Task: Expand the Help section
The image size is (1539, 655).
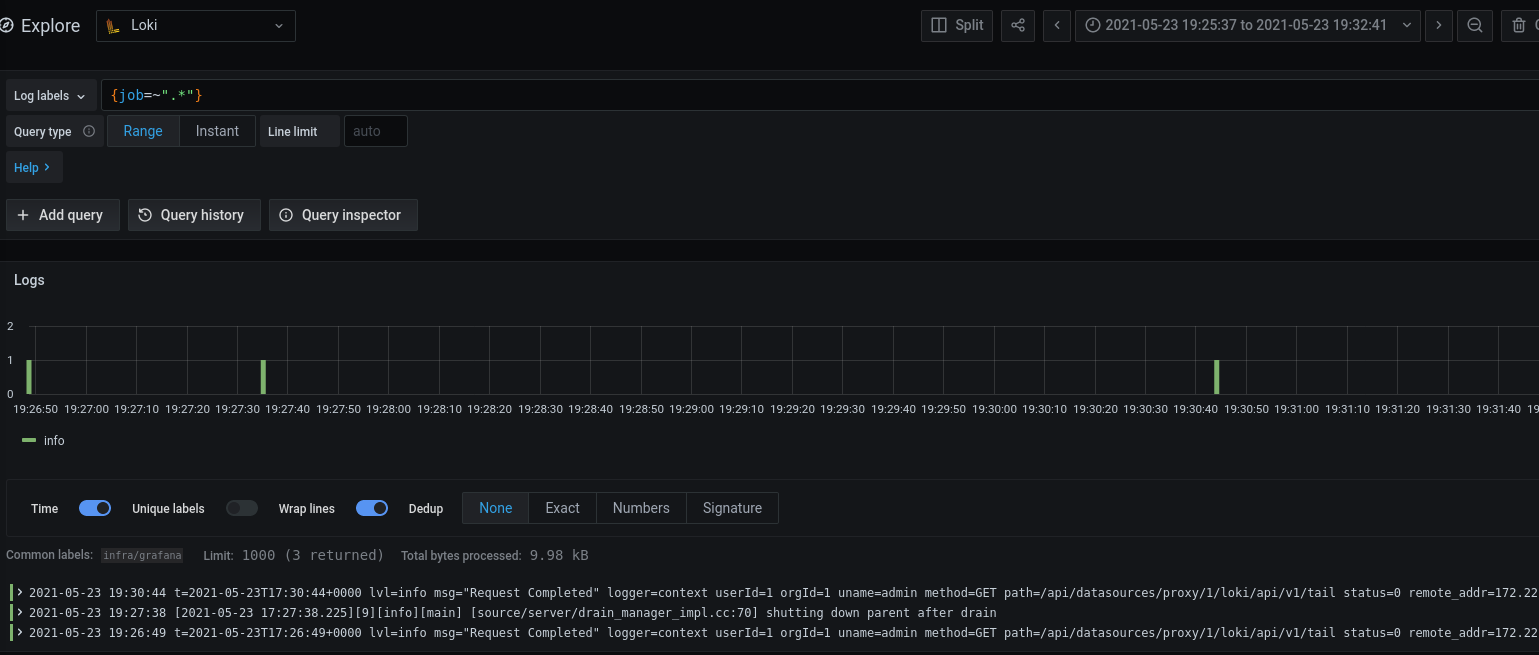Action: point(34,167)
